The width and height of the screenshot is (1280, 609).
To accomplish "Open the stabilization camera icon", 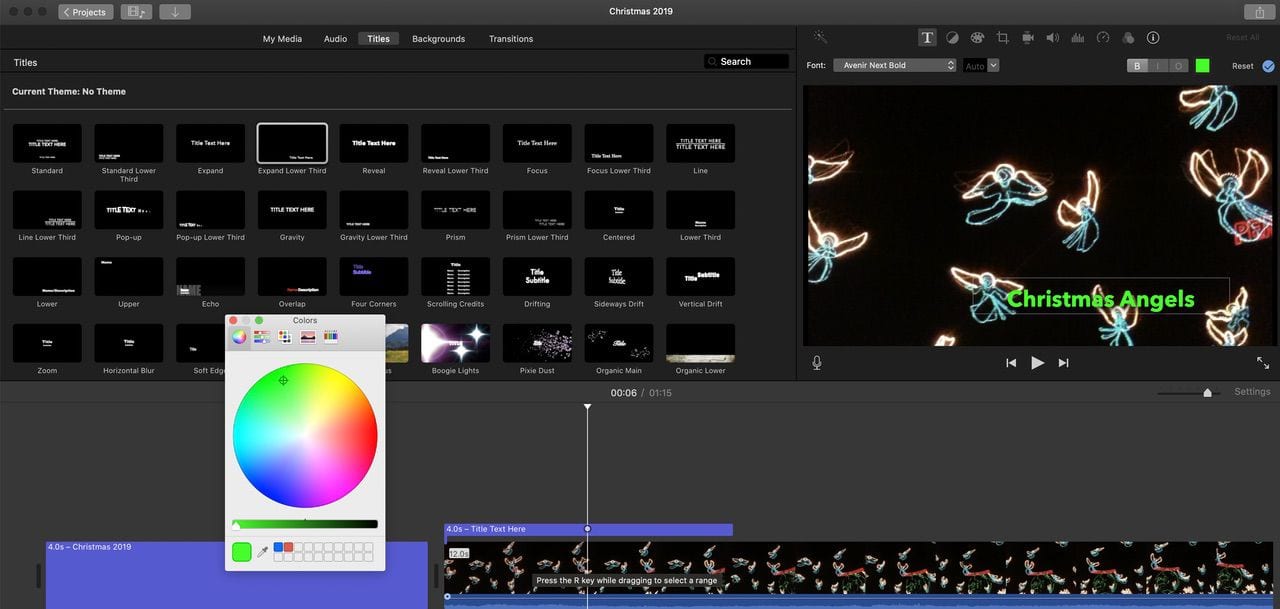I will click(x=1027, y=38).
